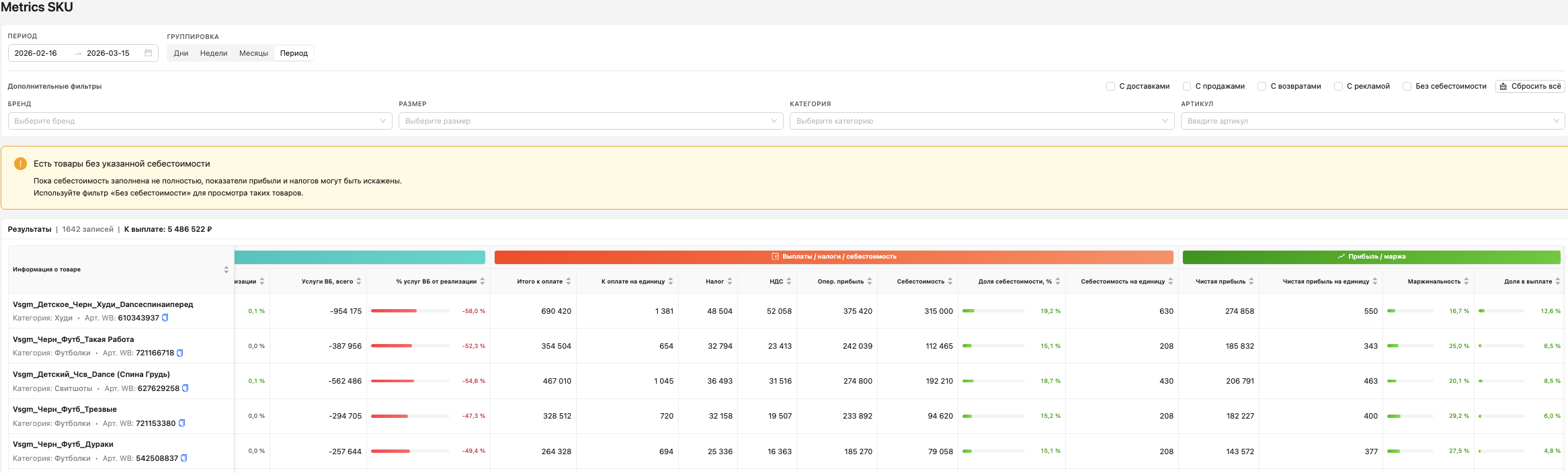Sort by Чистая прибыль column

(1251, 282)
